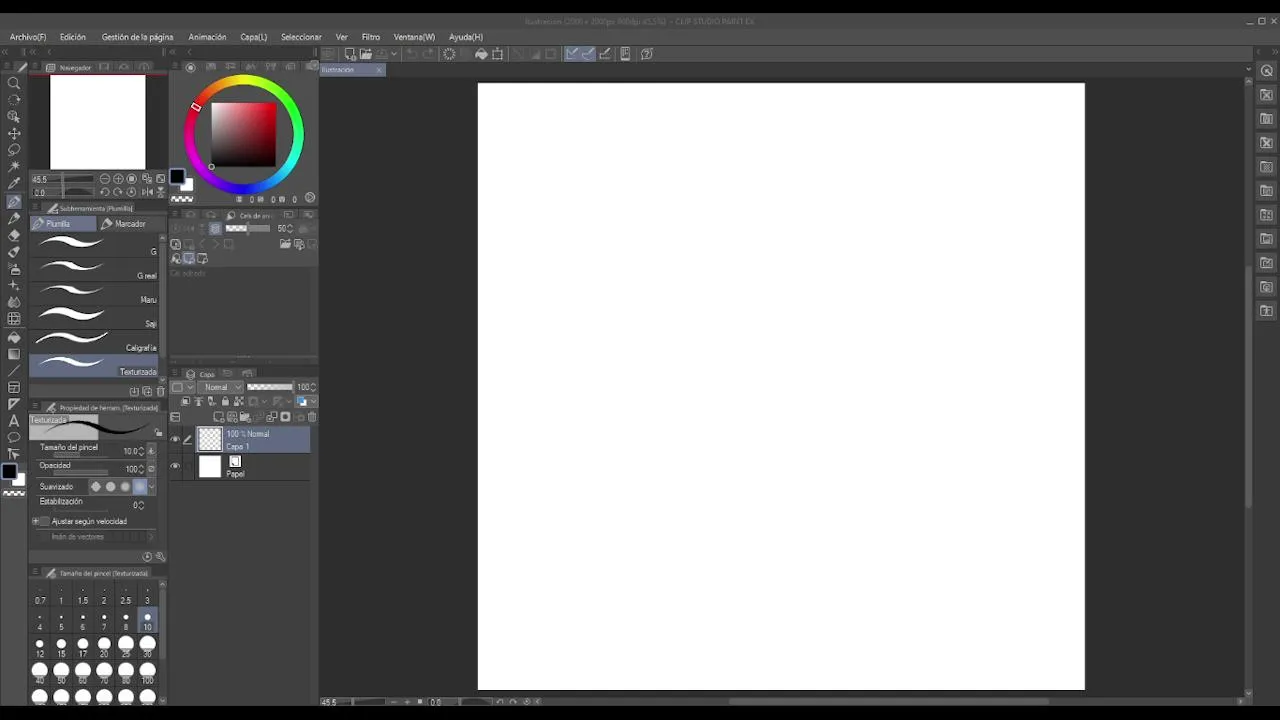The height and width of the screenshot is (720, 1280).
Task: Click the main black color swatch near wheel
Action: click(x=177, y=177)
